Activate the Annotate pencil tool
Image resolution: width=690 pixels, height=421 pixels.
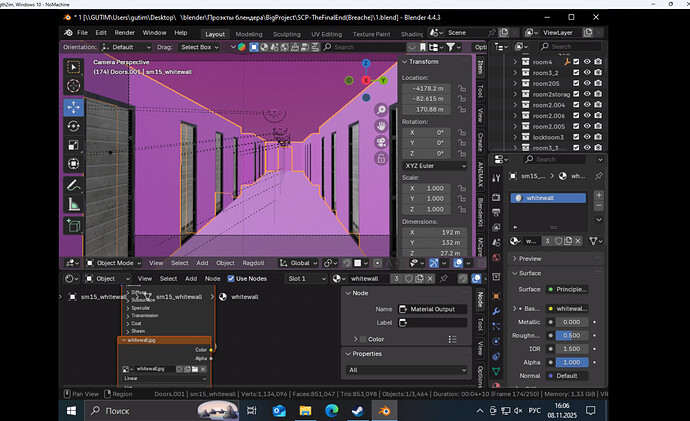(x=73, y=186)
